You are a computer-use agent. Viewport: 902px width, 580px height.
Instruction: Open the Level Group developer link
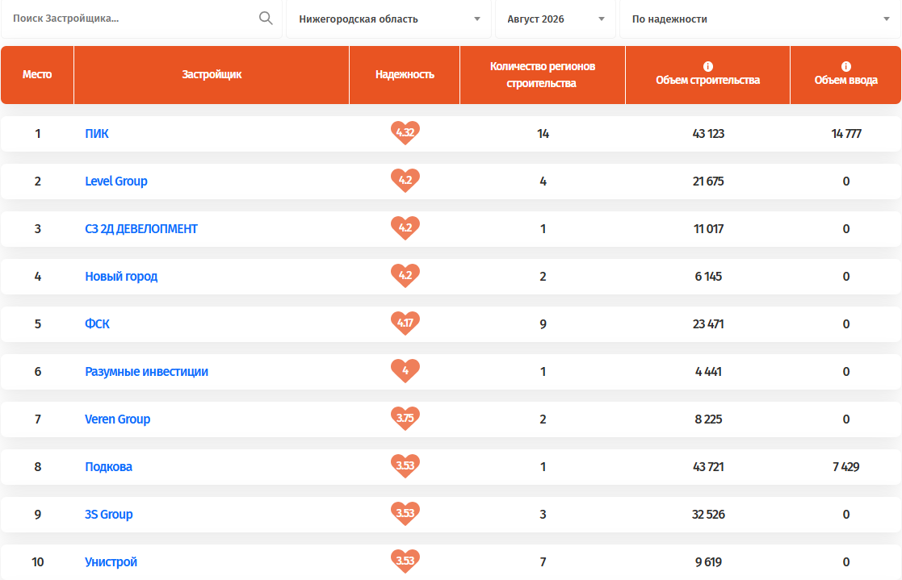[x=116, y=181]
